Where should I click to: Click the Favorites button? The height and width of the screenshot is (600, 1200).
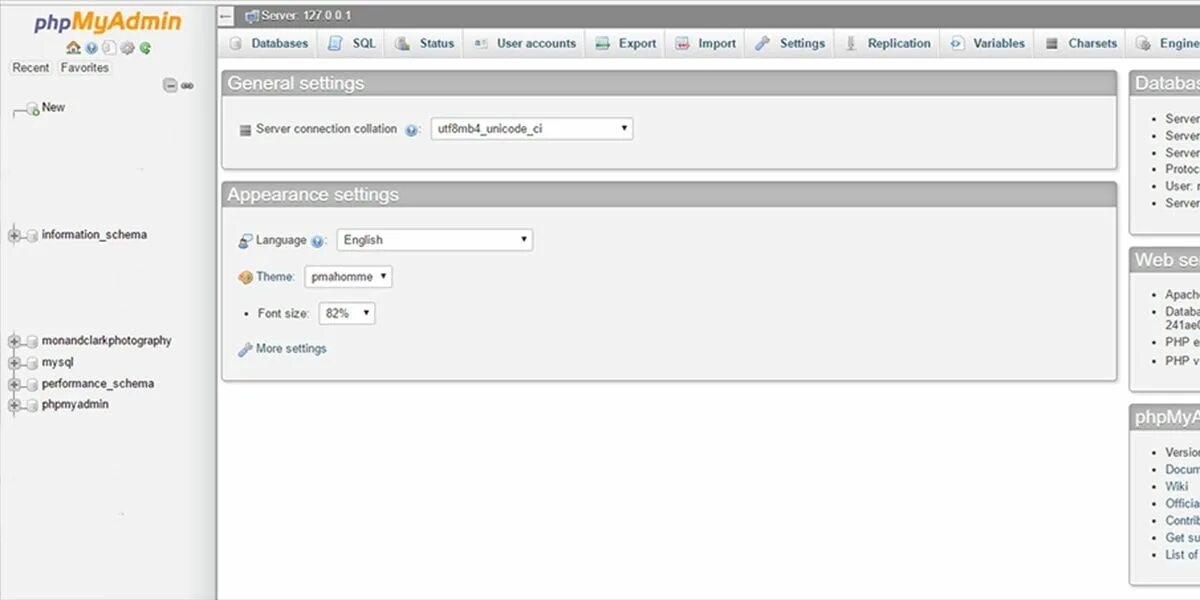[84, 68]
